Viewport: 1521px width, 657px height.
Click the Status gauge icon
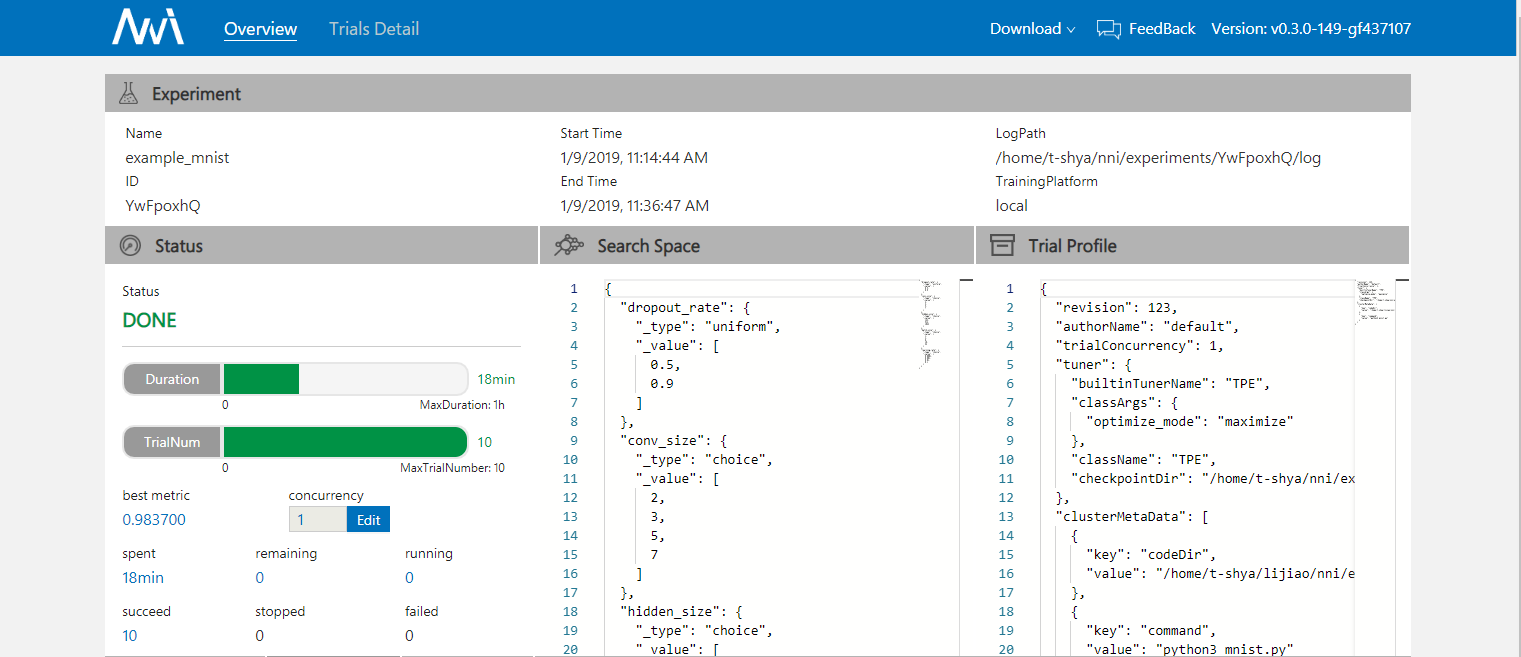point(130,246)
